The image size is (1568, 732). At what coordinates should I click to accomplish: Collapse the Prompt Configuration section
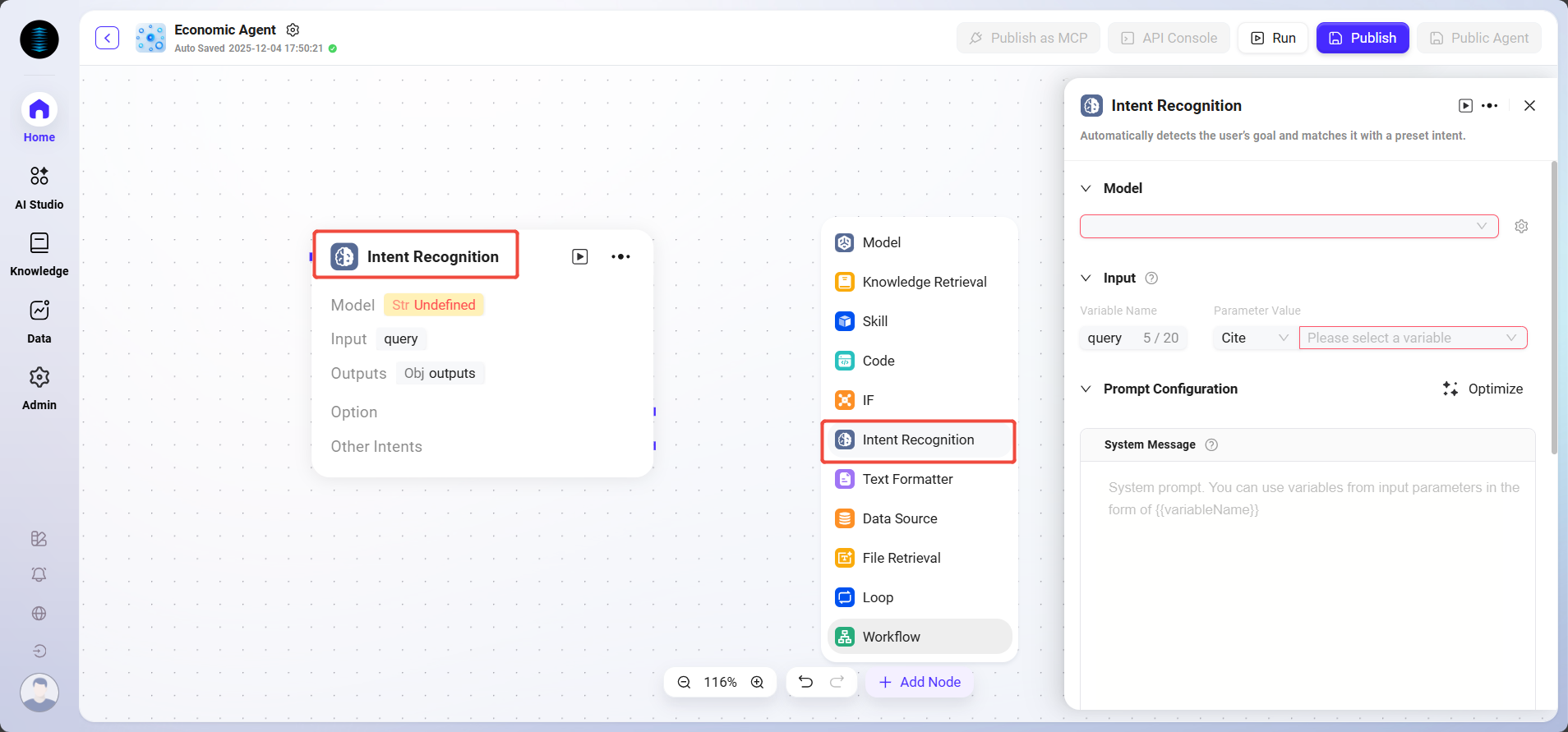tap(1086, 389)
